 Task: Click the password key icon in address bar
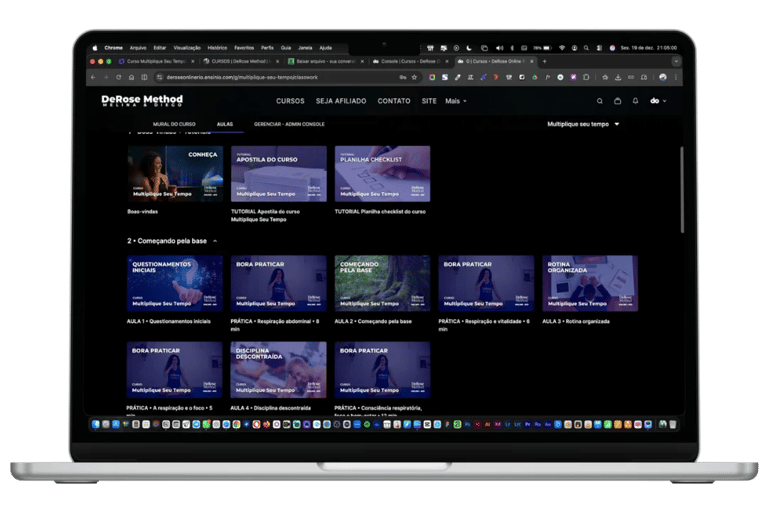(403, 77)
